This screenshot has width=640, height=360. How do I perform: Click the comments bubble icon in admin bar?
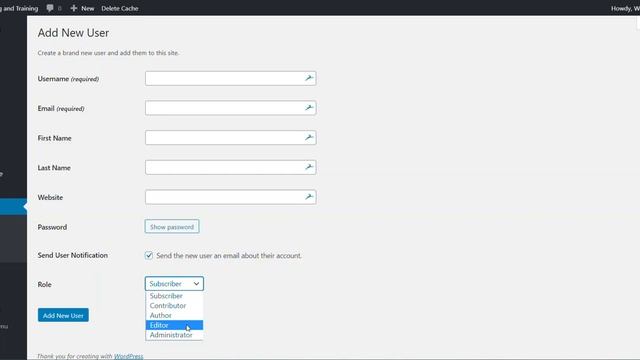click(50, 8)
